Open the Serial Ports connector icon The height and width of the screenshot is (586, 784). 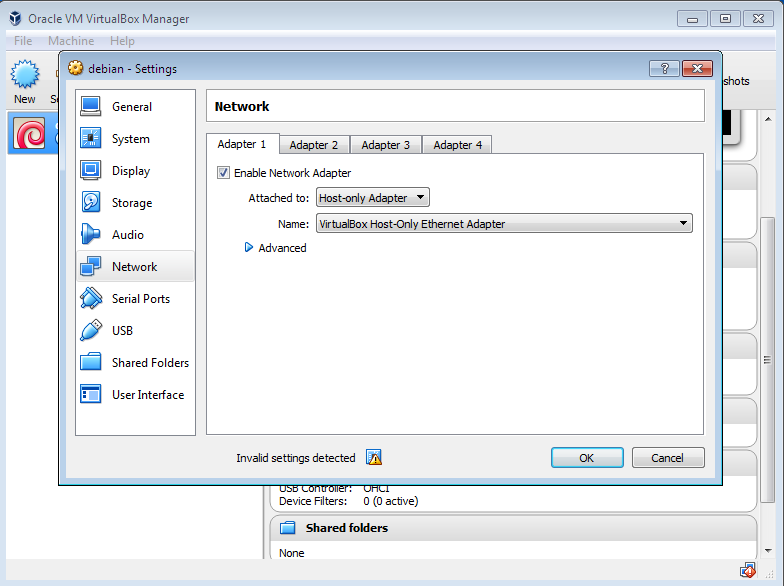point(90,298)
